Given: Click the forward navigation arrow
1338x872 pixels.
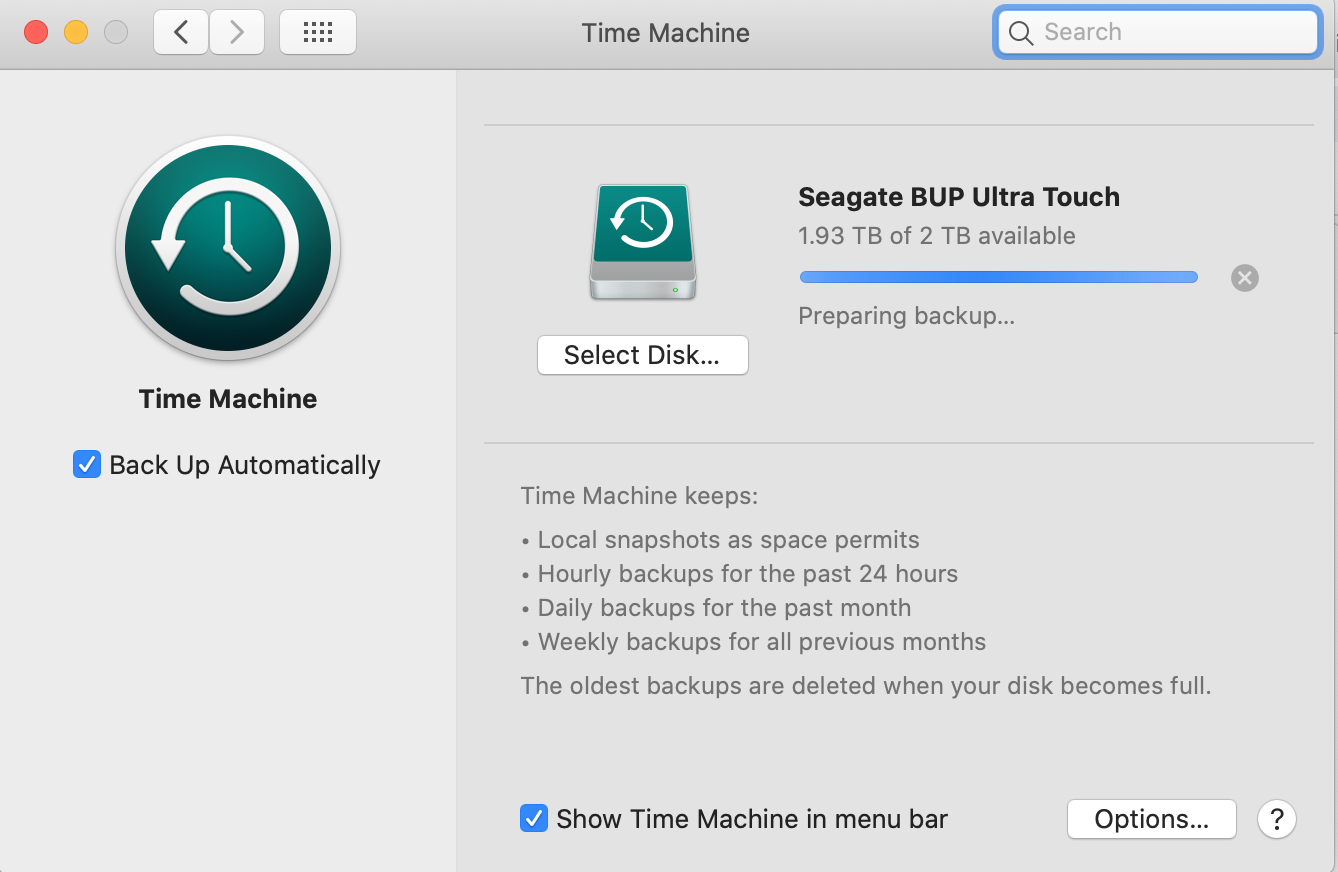Looking at the screenshot, I should pyautogui.click(x=237, y=33).
